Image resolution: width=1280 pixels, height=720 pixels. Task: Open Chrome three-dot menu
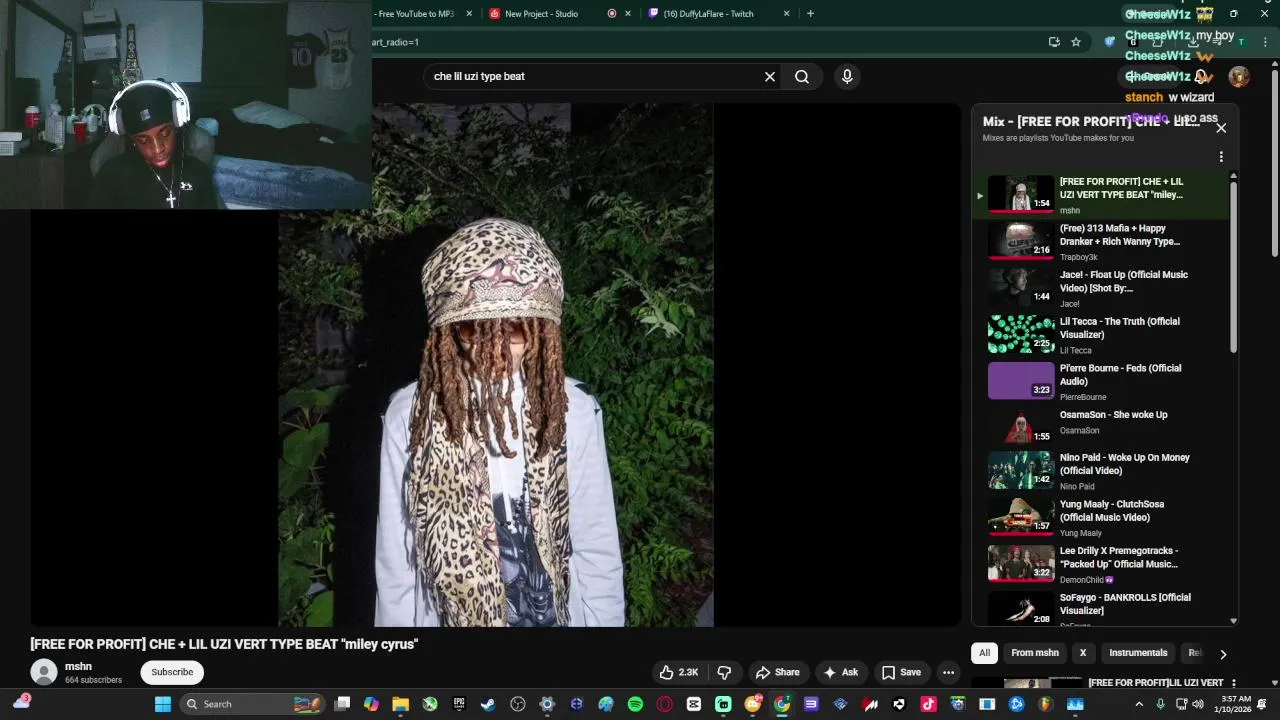1264,42
